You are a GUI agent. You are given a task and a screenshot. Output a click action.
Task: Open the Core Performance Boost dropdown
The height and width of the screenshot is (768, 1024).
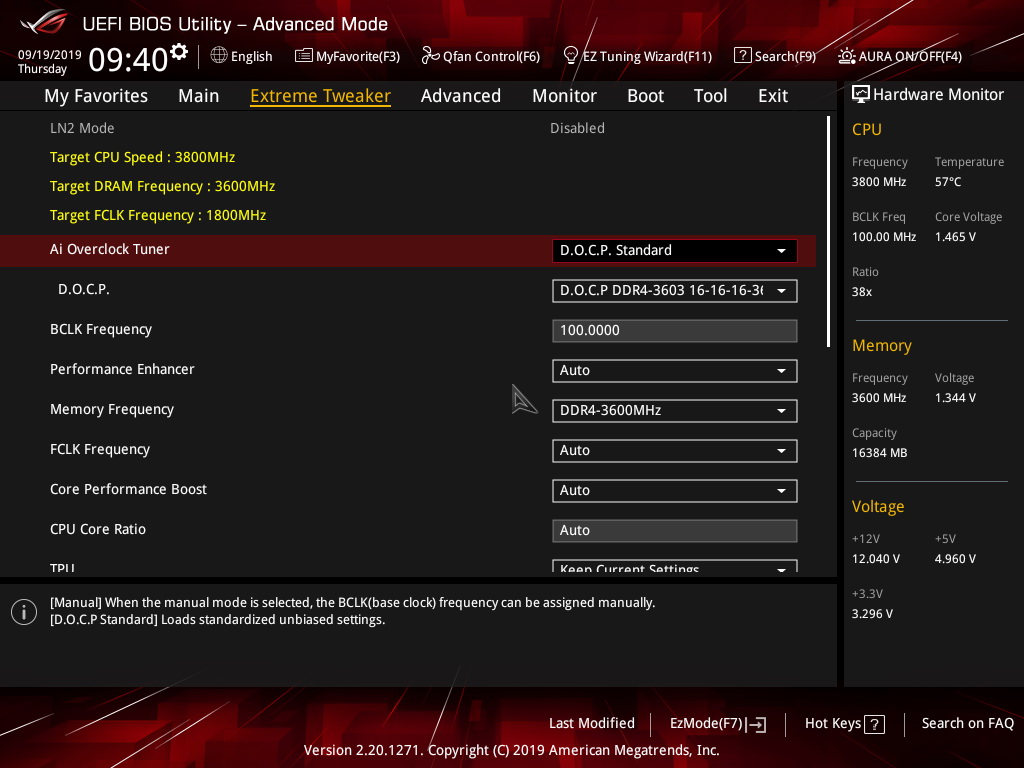pos(674,490)
